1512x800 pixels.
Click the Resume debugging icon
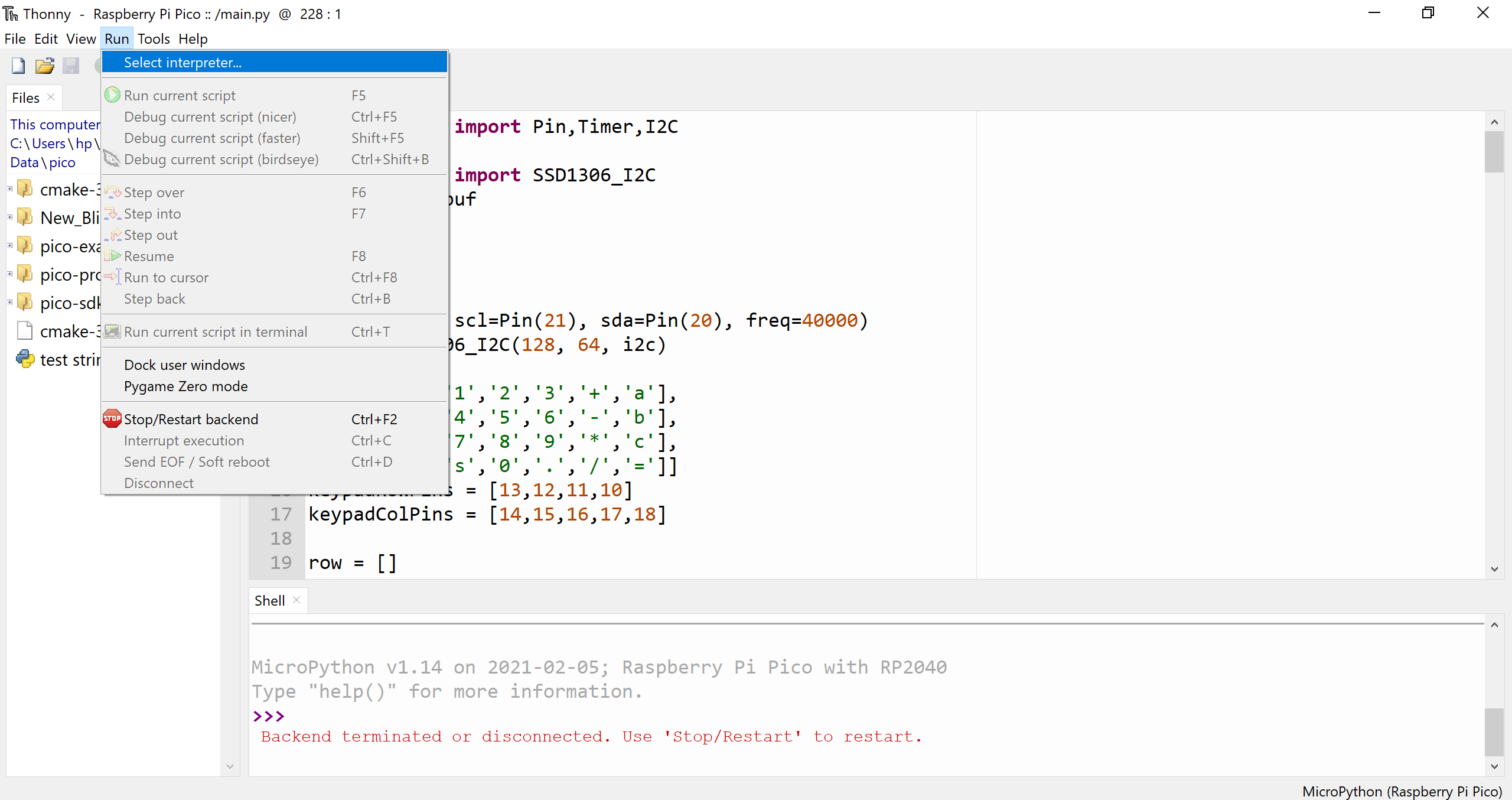(x=112, y=256)
